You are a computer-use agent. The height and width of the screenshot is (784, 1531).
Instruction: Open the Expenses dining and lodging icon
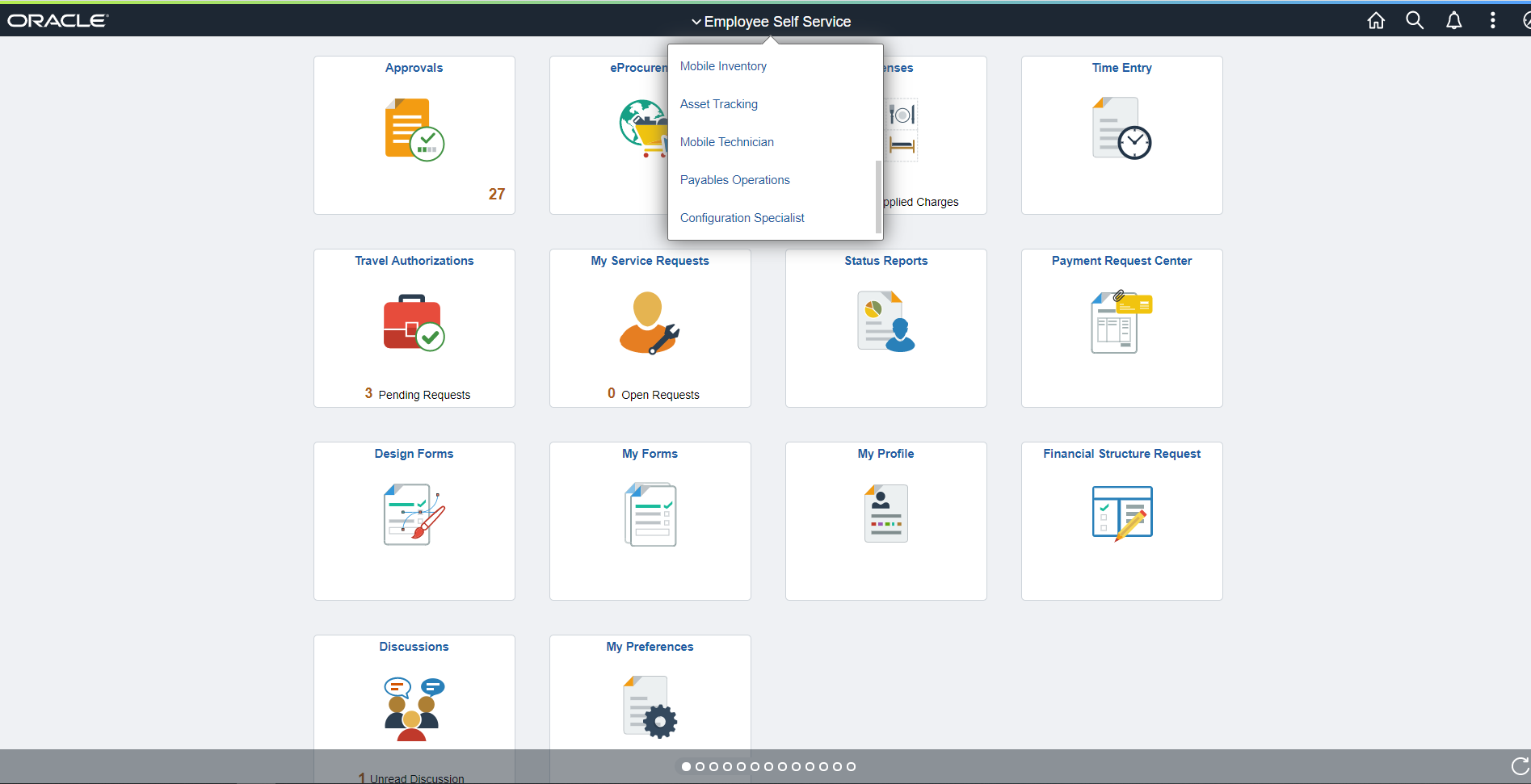[x=902, y=130]
